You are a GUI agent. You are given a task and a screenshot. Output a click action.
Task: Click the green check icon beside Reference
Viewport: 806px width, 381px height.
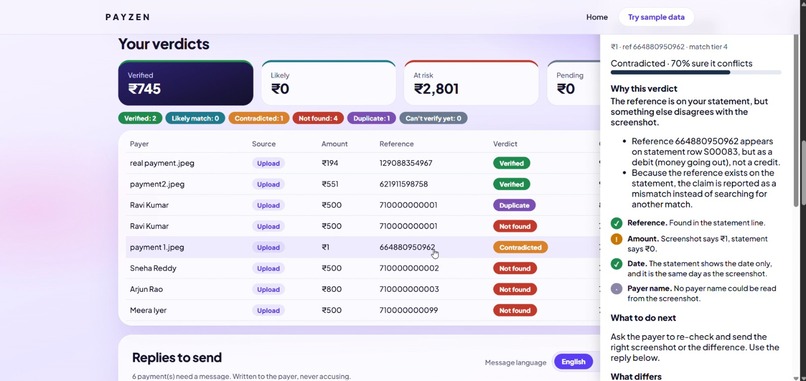click(616, 223)
